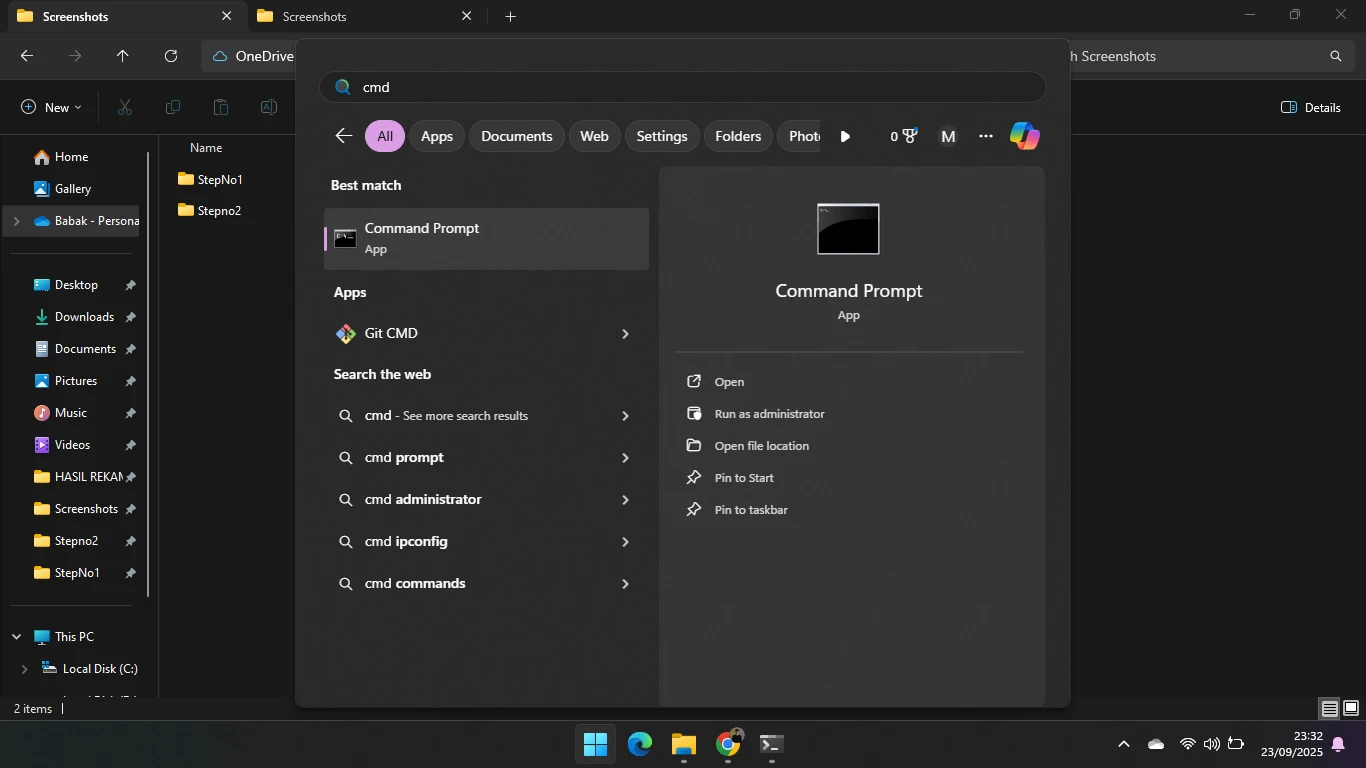This screenshot has height=768, width=1366.
Task: Click the search box containing cmd
Action: (x=682, y=87)
